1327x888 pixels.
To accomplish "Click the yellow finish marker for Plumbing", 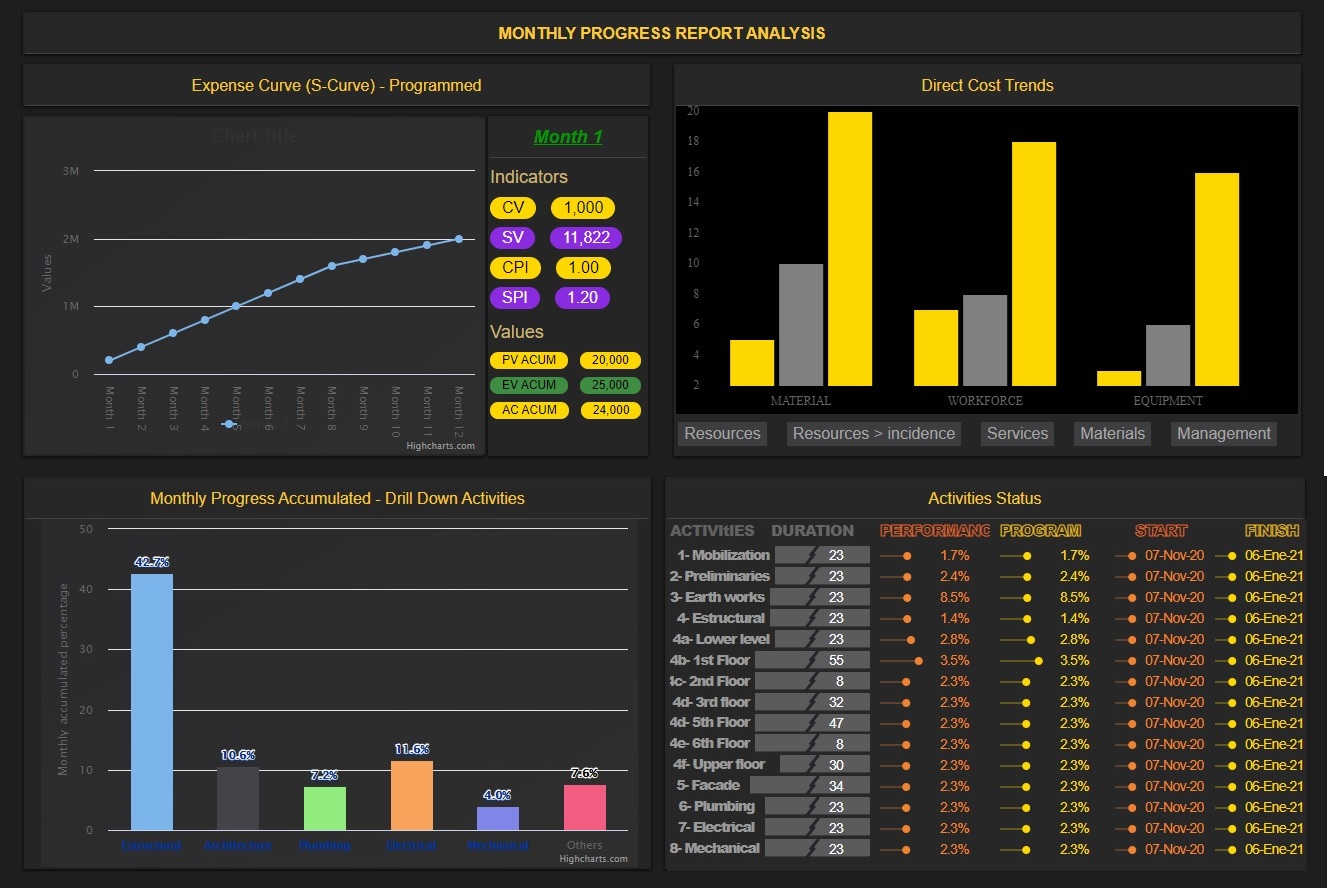I will [1232, 807].
